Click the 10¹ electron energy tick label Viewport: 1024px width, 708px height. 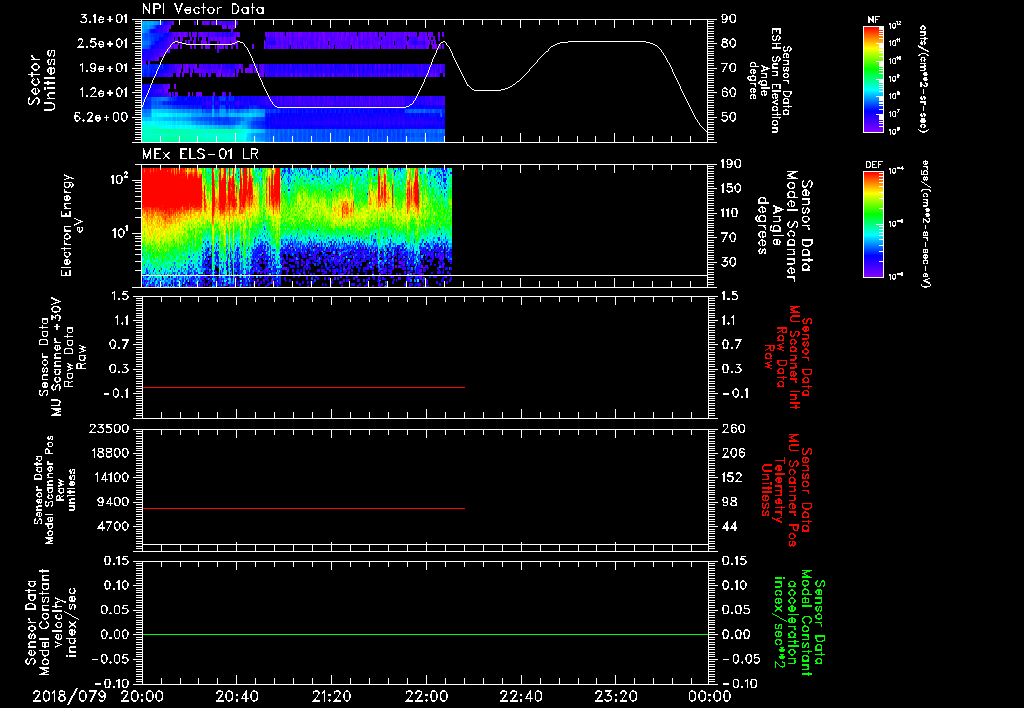click(x=118, y=233)
